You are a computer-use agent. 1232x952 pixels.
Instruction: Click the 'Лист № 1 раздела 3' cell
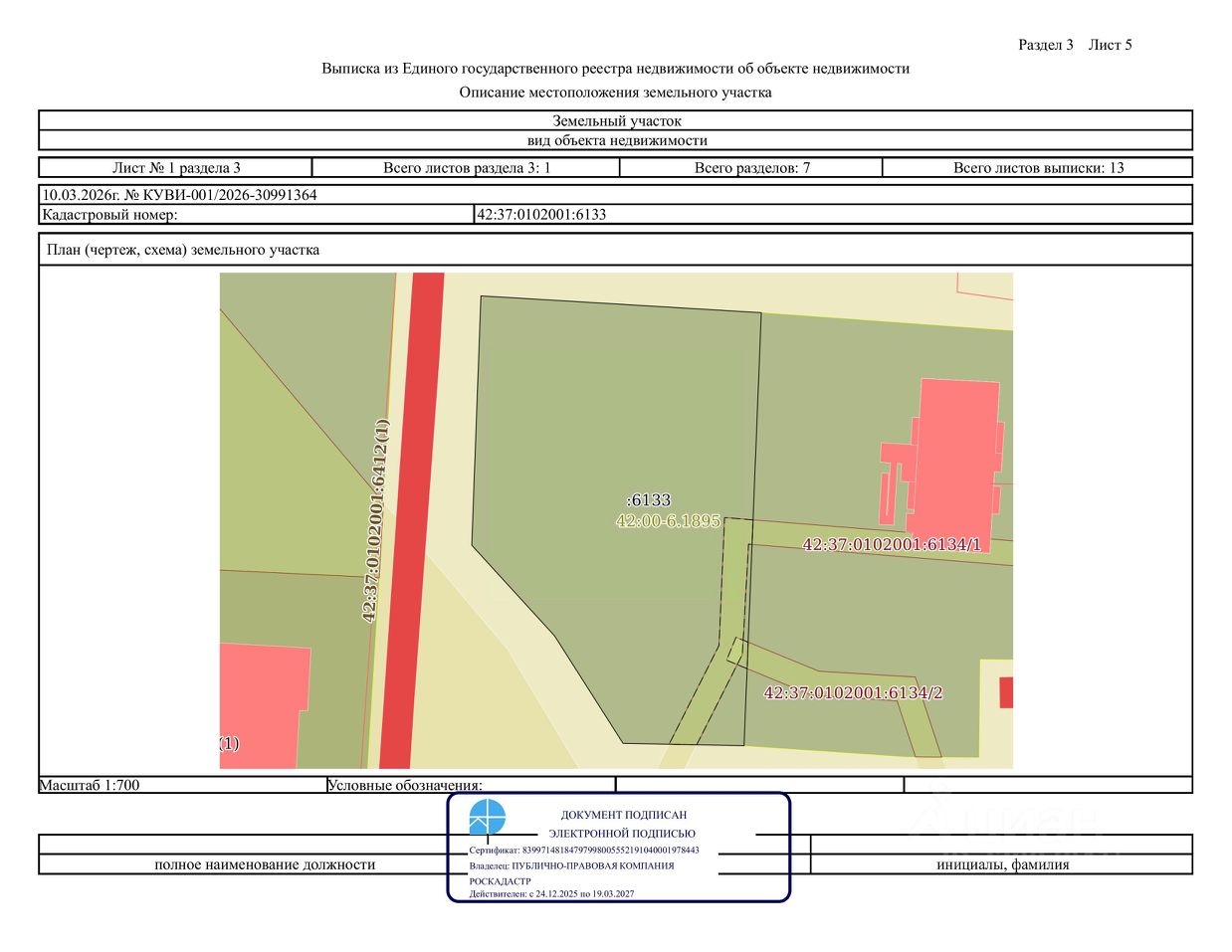tap(176, 167)
